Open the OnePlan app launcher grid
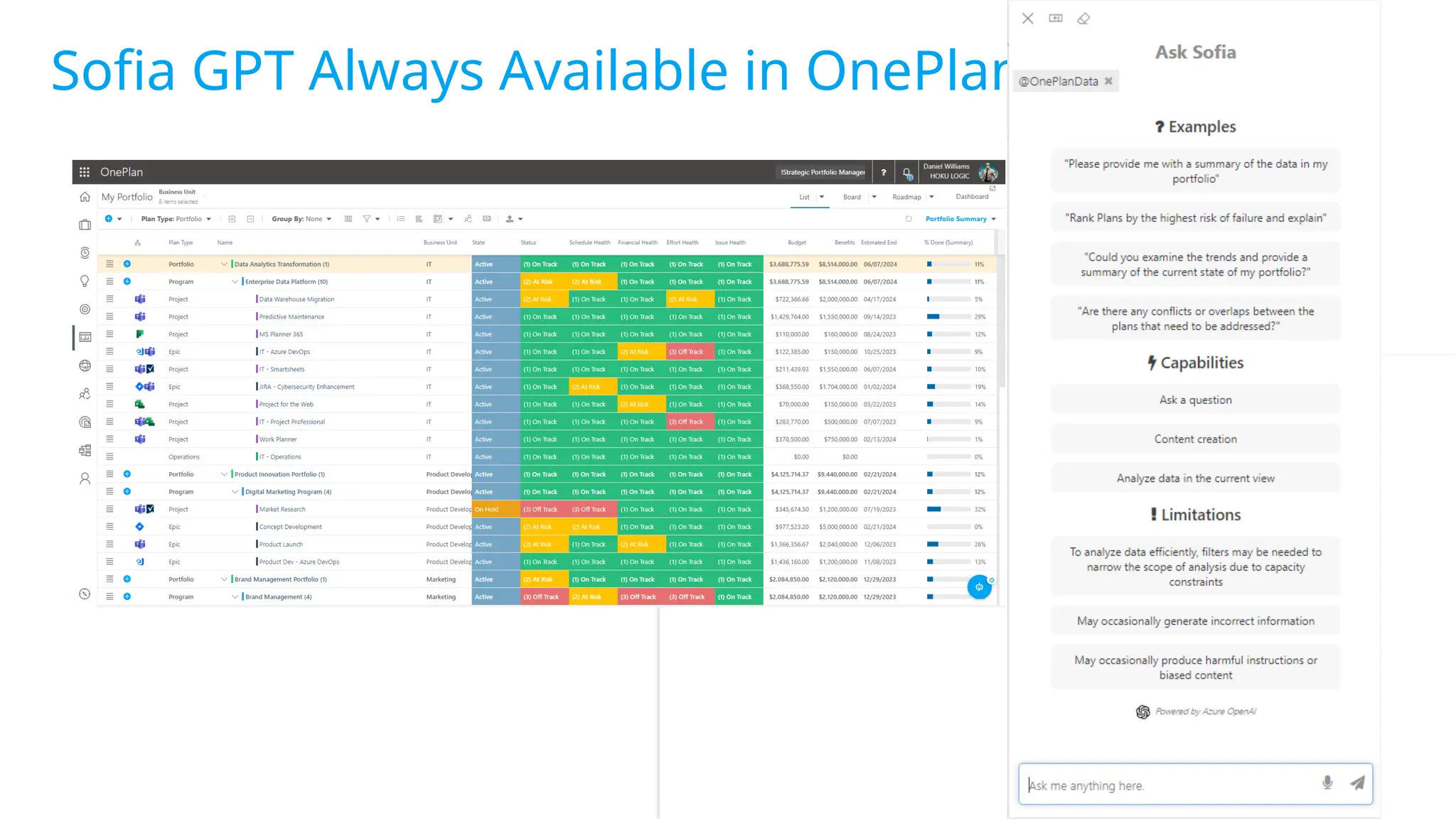 pyautogui.click(x=85, y=172)
